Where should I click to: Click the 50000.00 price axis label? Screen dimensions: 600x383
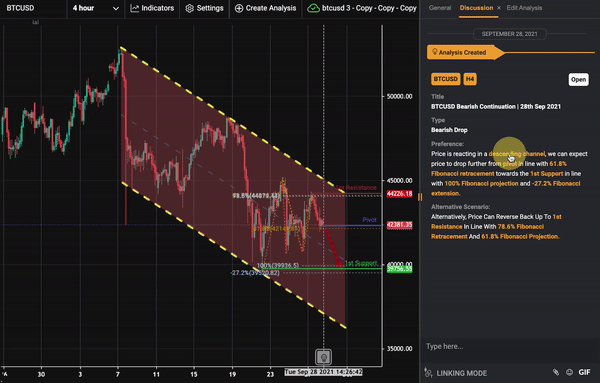[399, 96]
